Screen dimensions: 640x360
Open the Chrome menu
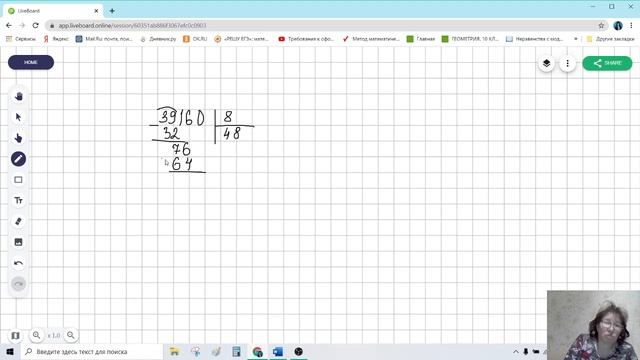(x=632, y=25)
